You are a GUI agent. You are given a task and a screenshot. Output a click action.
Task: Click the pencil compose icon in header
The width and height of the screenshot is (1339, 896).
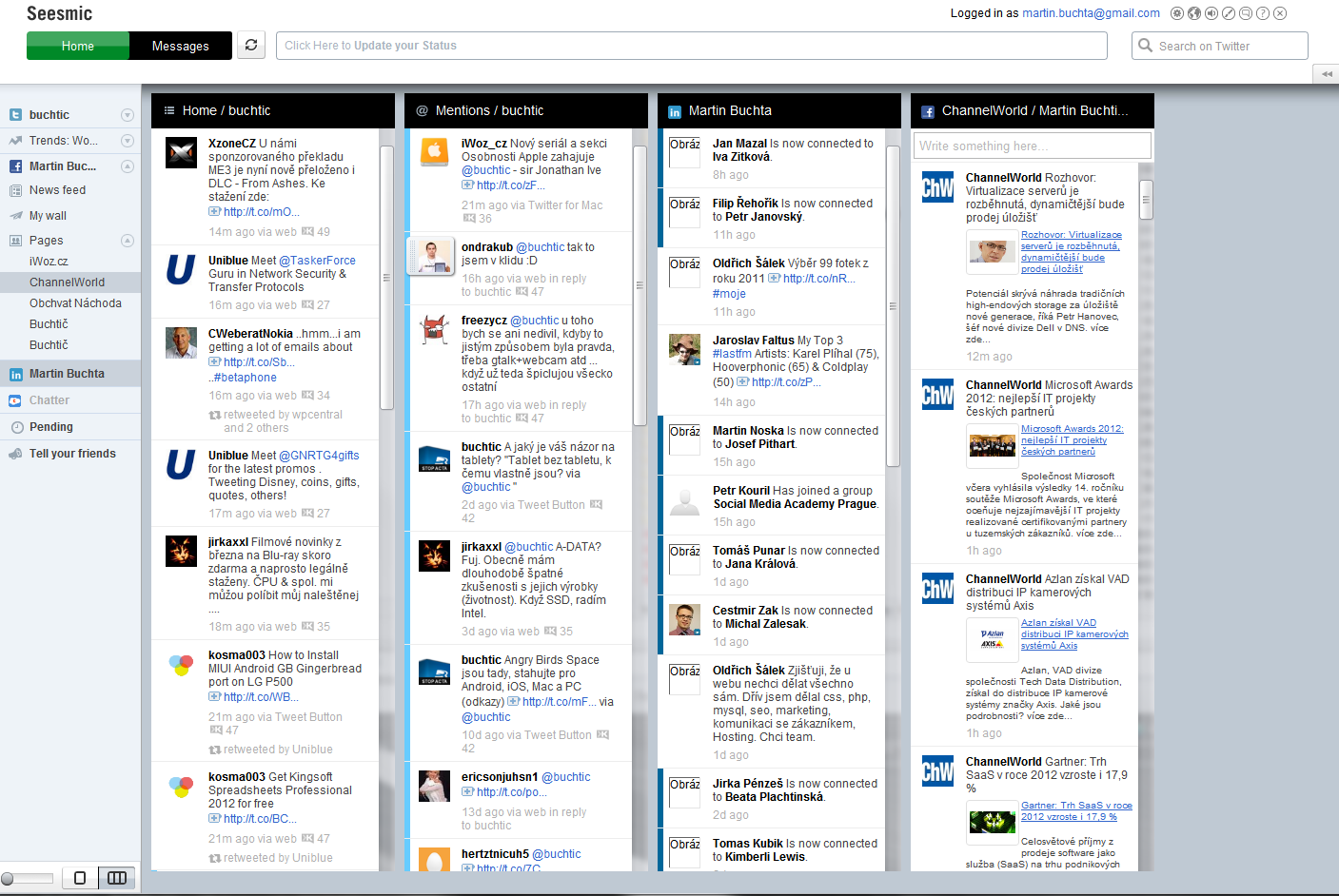(1229, 13)
